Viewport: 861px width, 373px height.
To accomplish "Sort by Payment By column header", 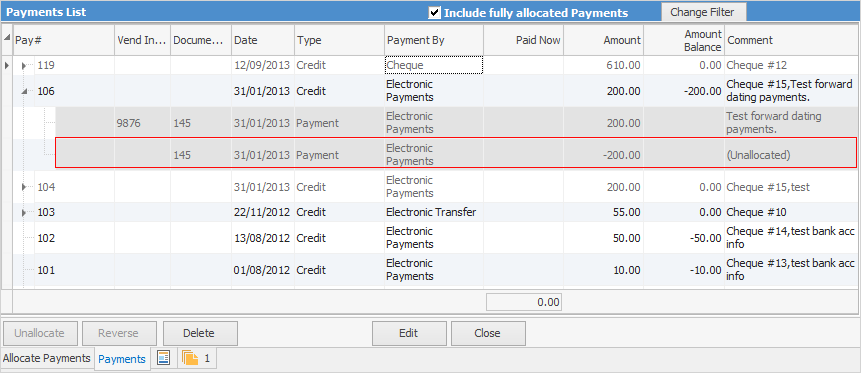I will [x=434, y=40].
